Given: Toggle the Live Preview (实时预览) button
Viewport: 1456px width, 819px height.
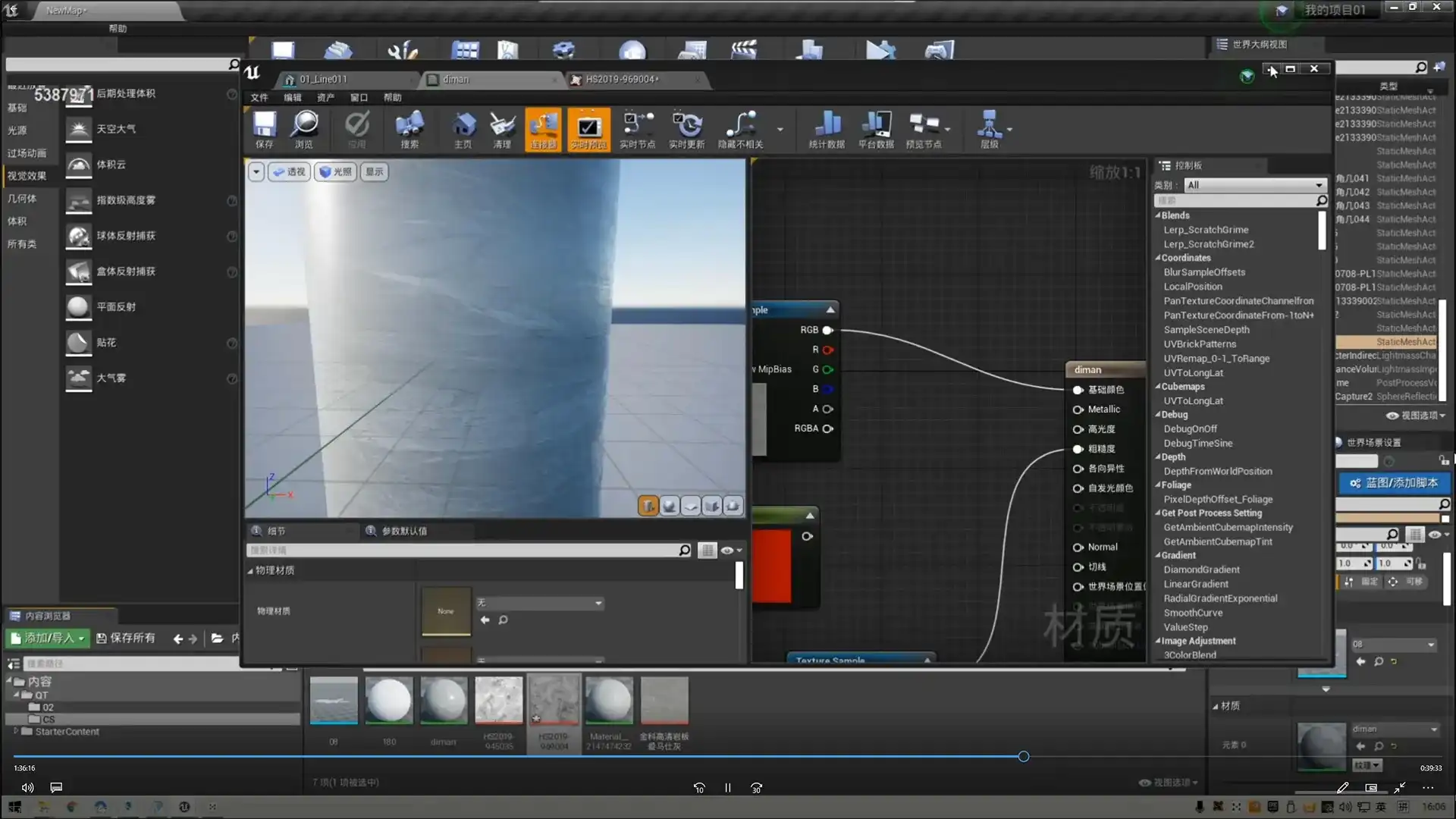Looking at the screenshot, I should 588,127.
